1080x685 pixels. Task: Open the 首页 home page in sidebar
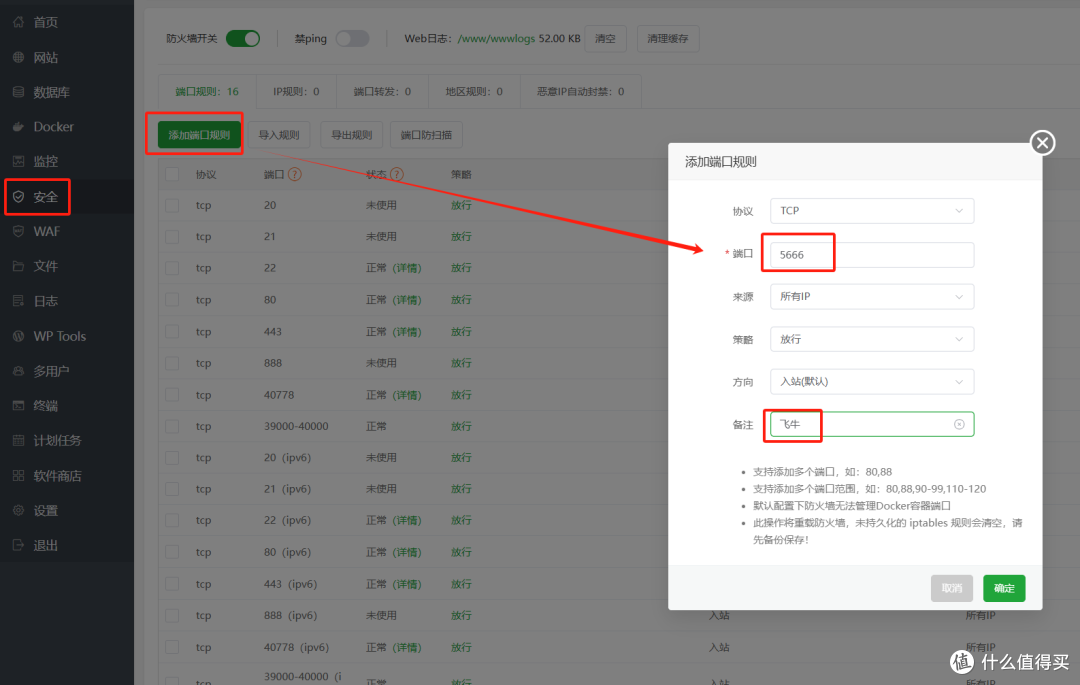pos(45,22)
